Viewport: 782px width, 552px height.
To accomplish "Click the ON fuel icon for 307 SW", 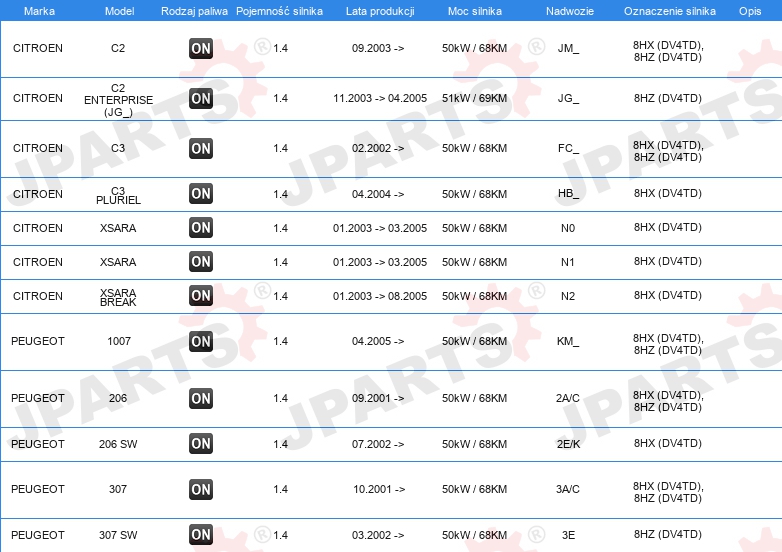I will coord(201,535).
